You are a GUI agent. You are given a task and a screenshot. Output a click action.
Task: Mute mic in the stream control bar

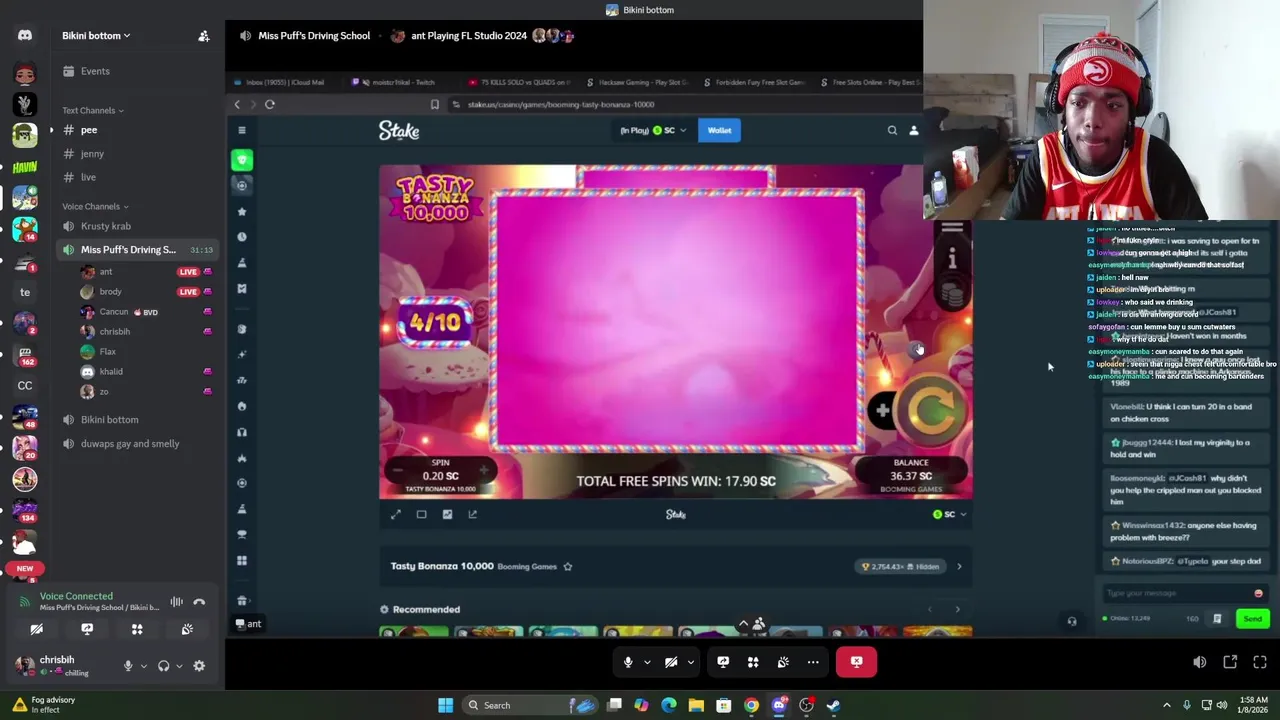pyautogui.click(x=628, y=662)
